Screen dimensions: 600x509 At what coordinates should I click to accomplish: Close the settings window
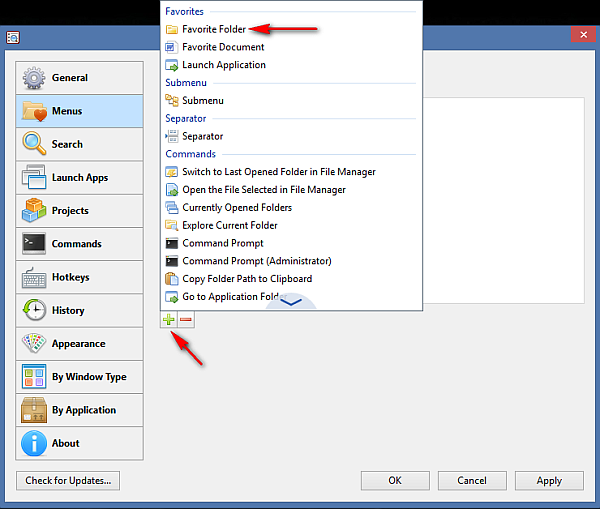tap(583, 35)
